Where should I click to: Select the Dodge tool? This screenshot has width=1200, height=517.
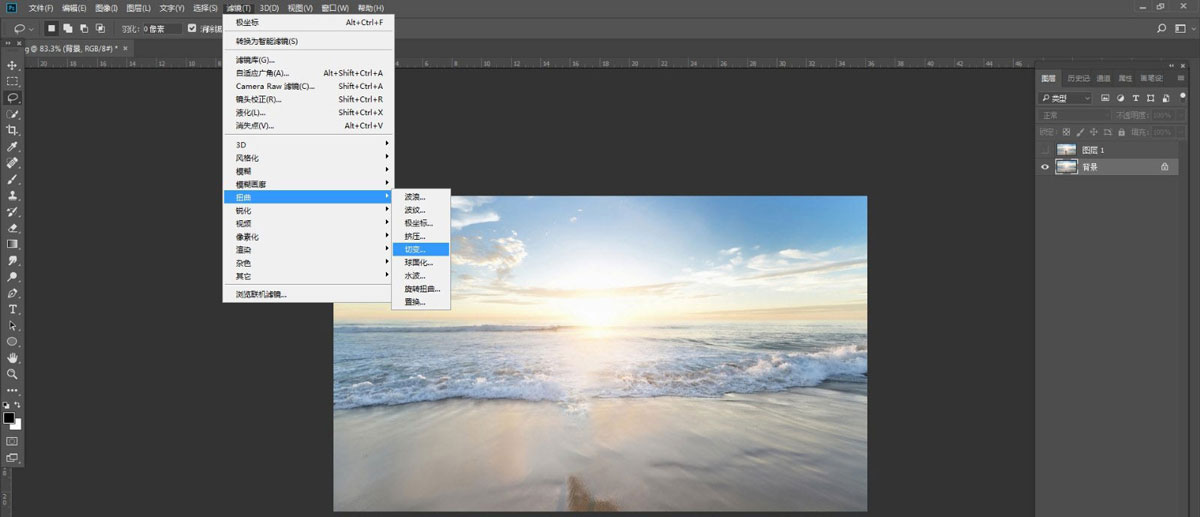[x=12, y=277]
